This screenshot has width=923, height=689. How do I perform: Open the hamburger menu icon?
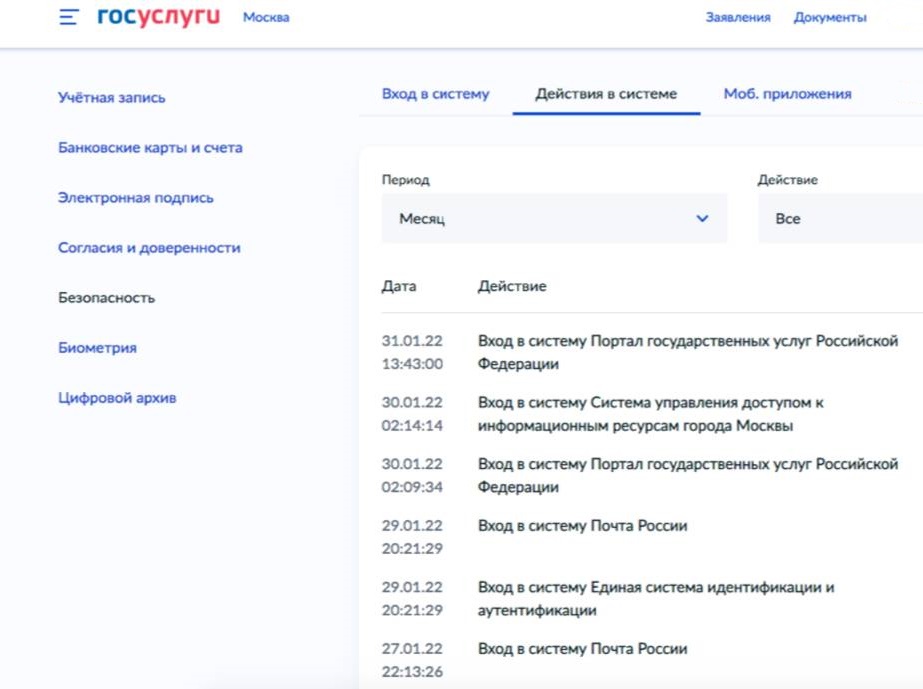[69, 17]
